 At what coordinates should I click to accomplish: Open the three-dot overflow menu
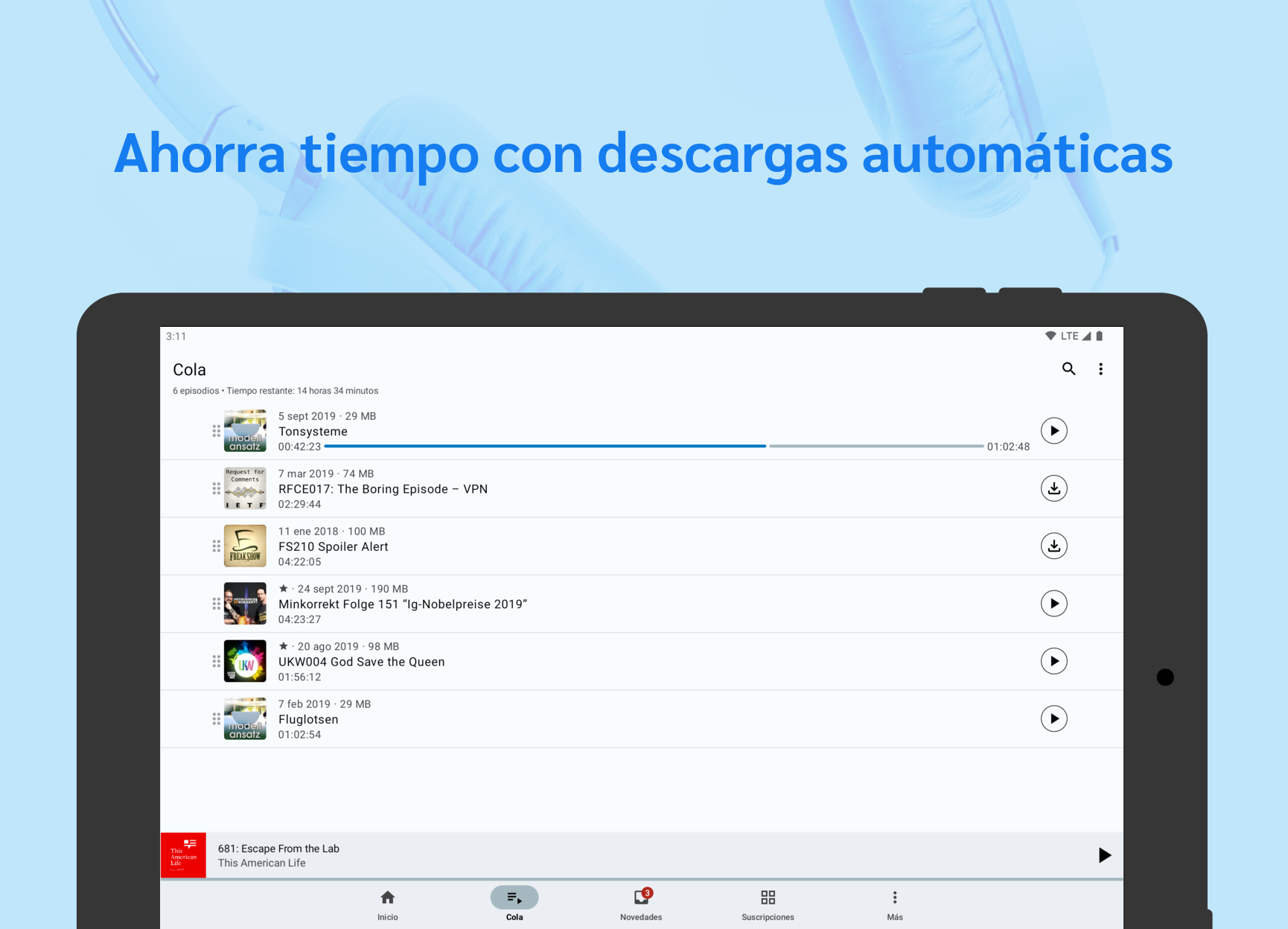1100,368
